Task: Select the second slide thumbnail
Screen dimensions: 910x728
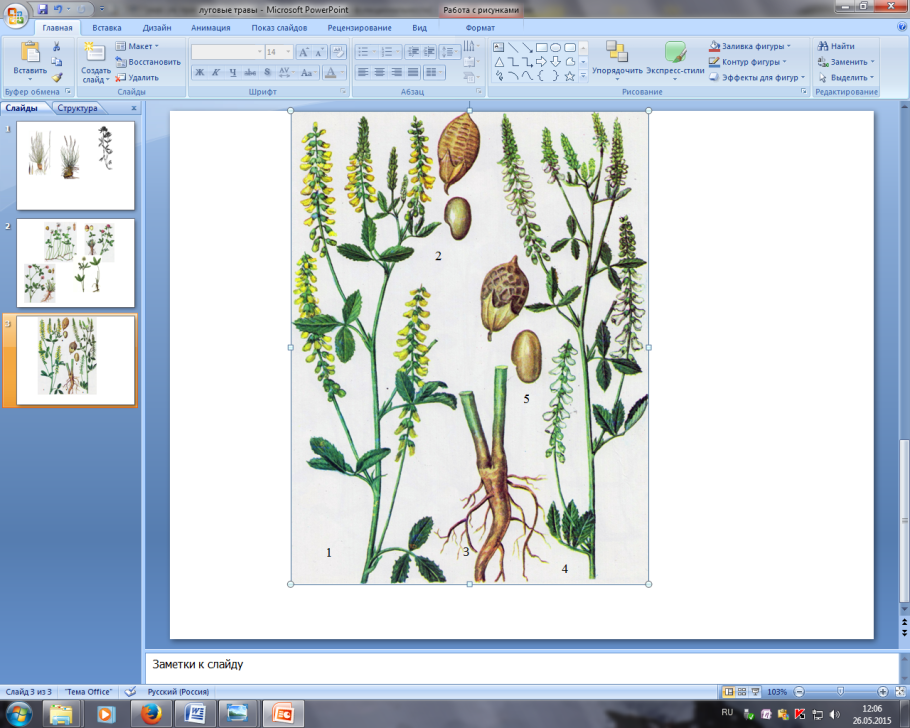Action: coord(76,263)
